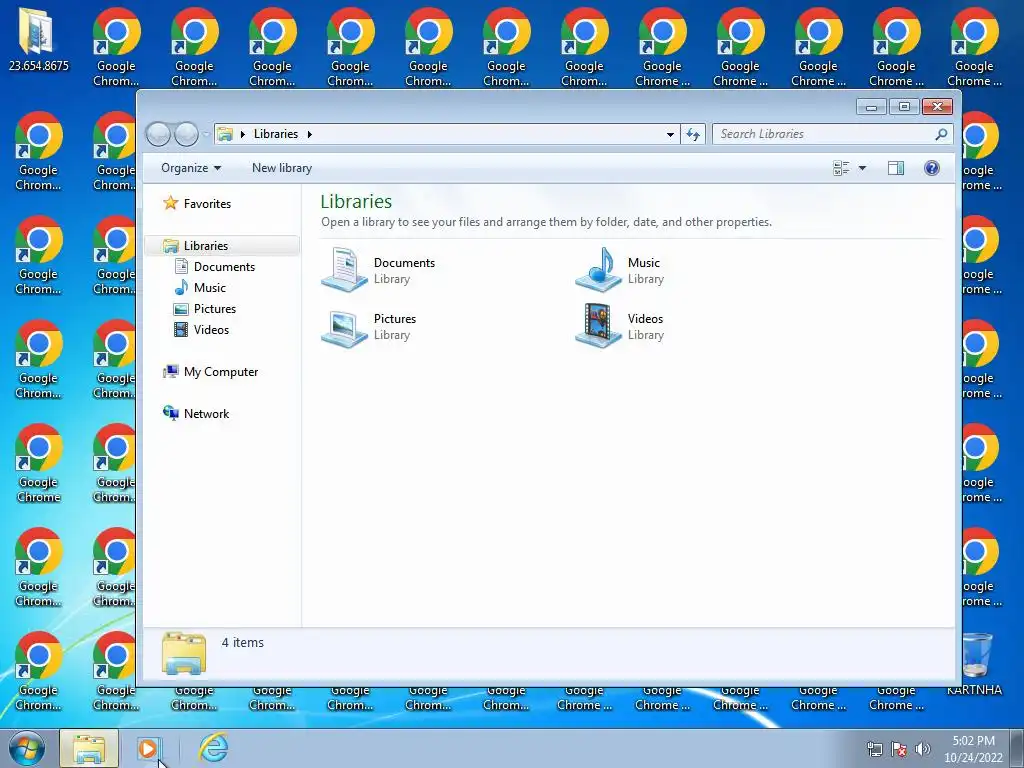Image resolution: width=1024 pixels, height=768 pixels.
Task: Open the Documents library in main pane
Action: pyautogui.click(x=379, y=270)
